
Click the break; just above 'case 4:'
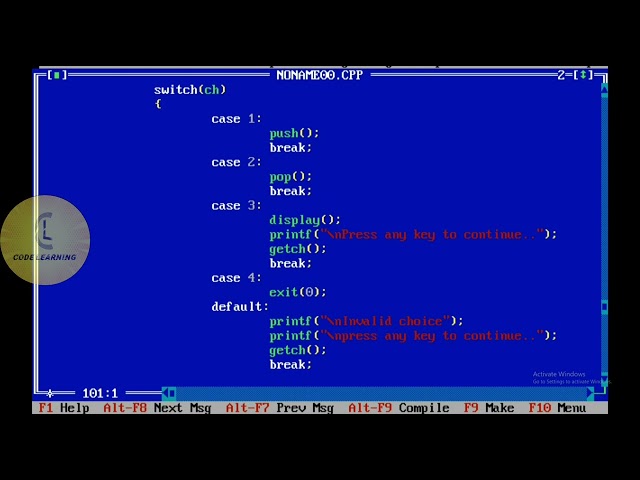click(x=290, y=263)
